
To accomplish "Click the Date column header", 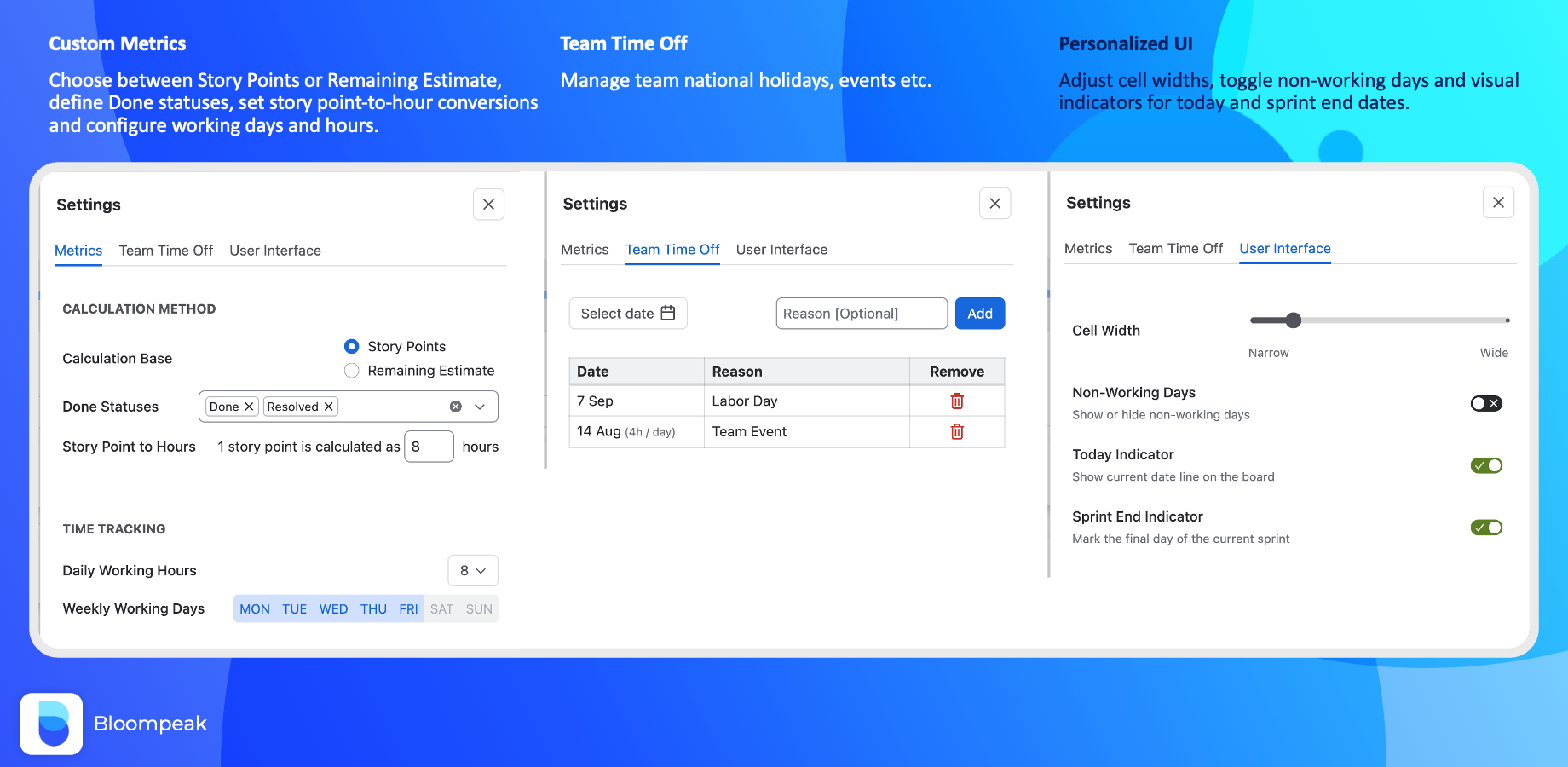I will click(637, 372).
